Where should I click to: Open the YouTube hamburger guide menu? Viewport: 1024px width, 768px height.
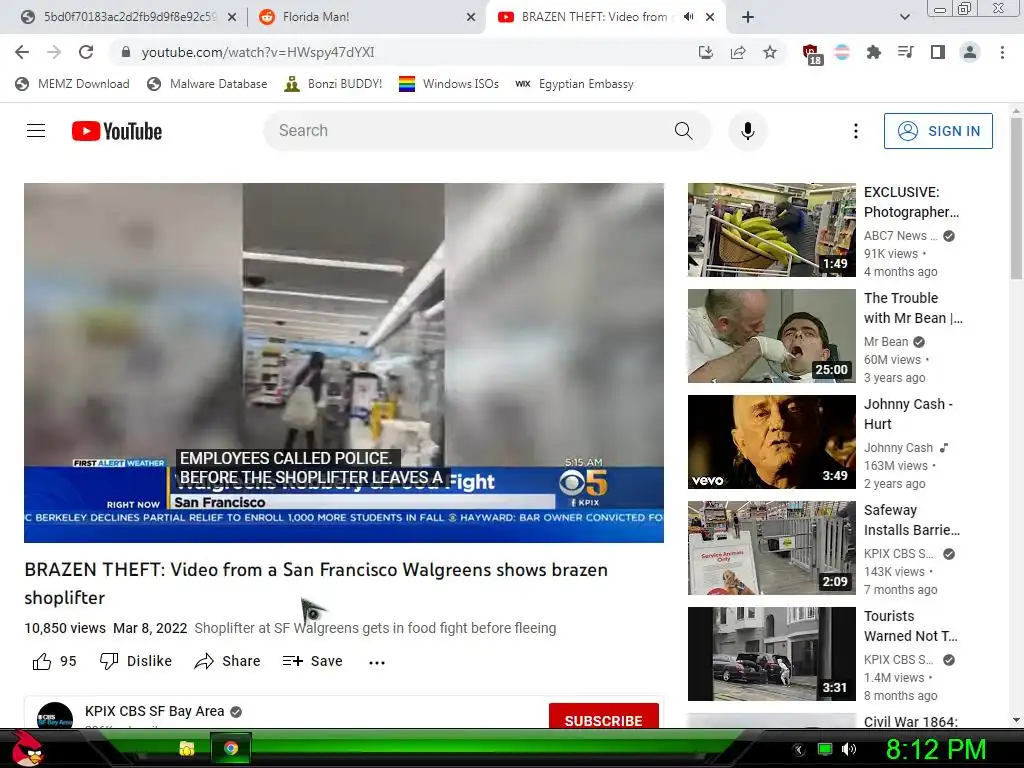tap(36, 131)
